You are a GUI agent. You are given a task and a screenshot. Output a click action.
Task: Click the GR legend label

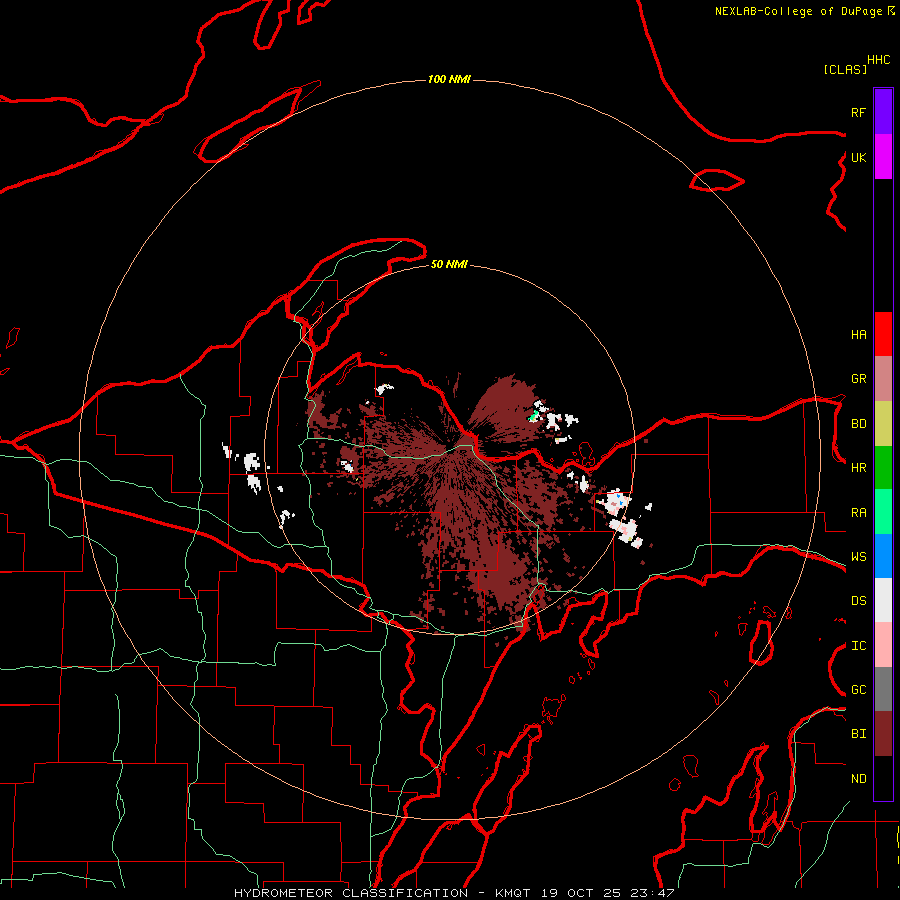click(858, 379)
